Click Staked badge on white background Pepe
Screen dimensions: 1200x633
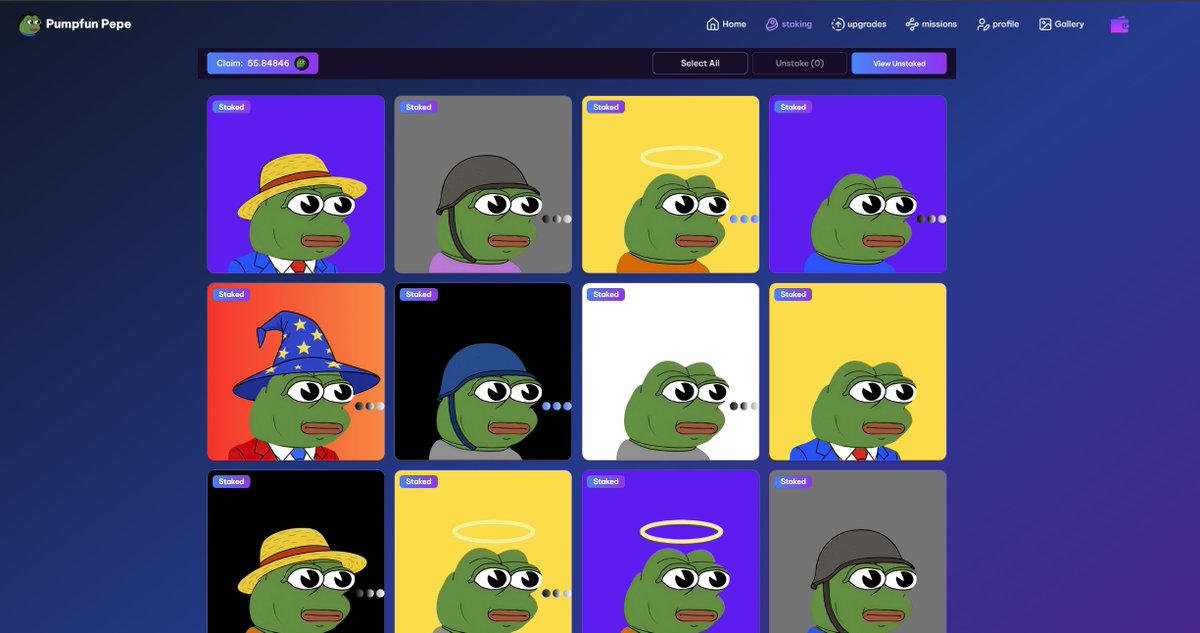606,294
